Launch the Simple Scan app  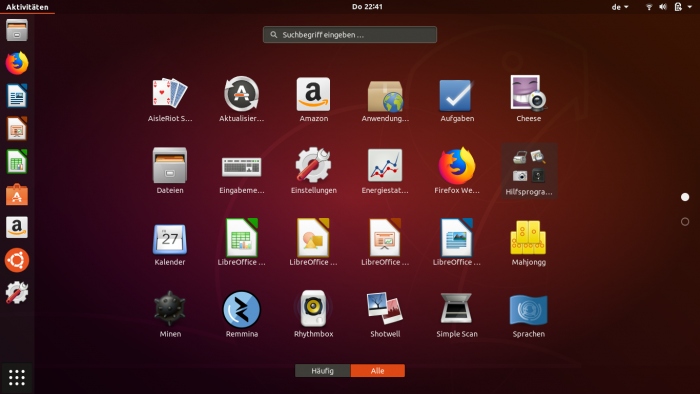coord(457,315)
